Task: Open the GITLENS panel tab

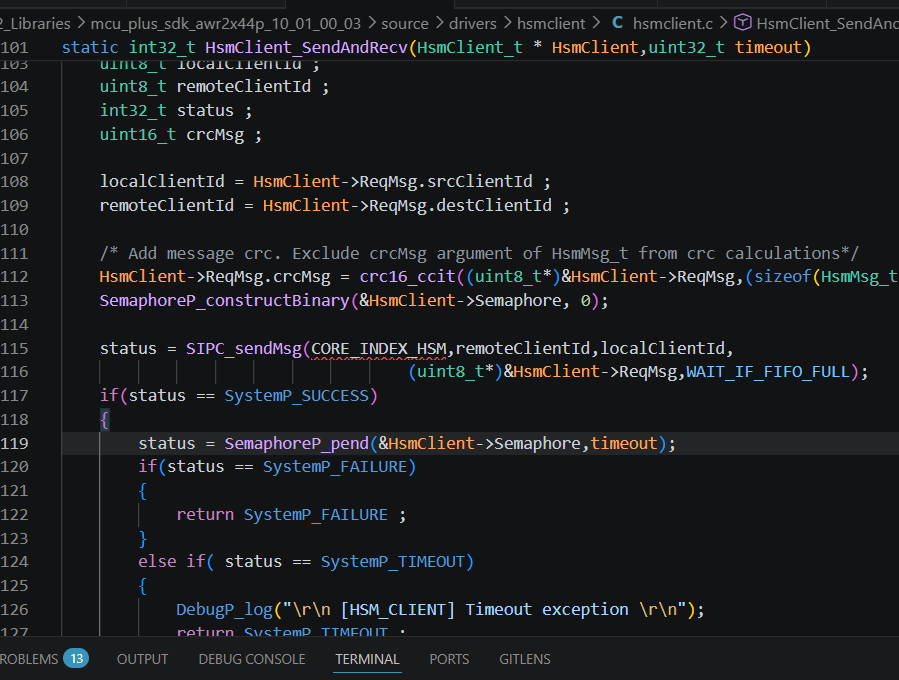Action: 525,659
